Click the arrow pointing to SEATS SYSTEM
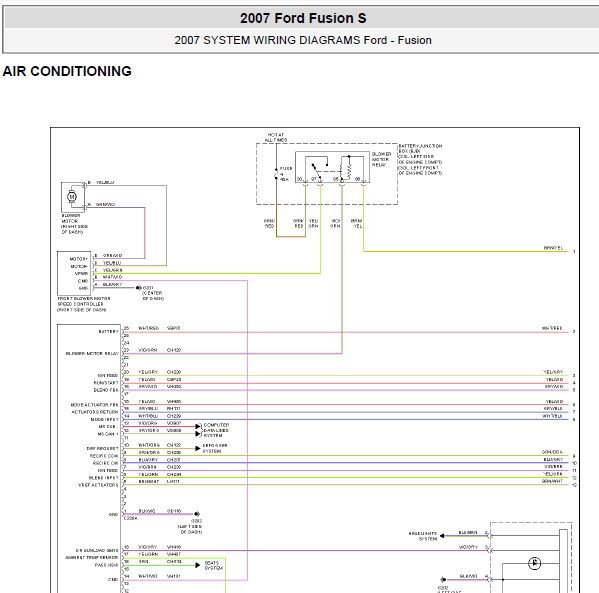This screenshot has width=599, height=593. point(198,565)
